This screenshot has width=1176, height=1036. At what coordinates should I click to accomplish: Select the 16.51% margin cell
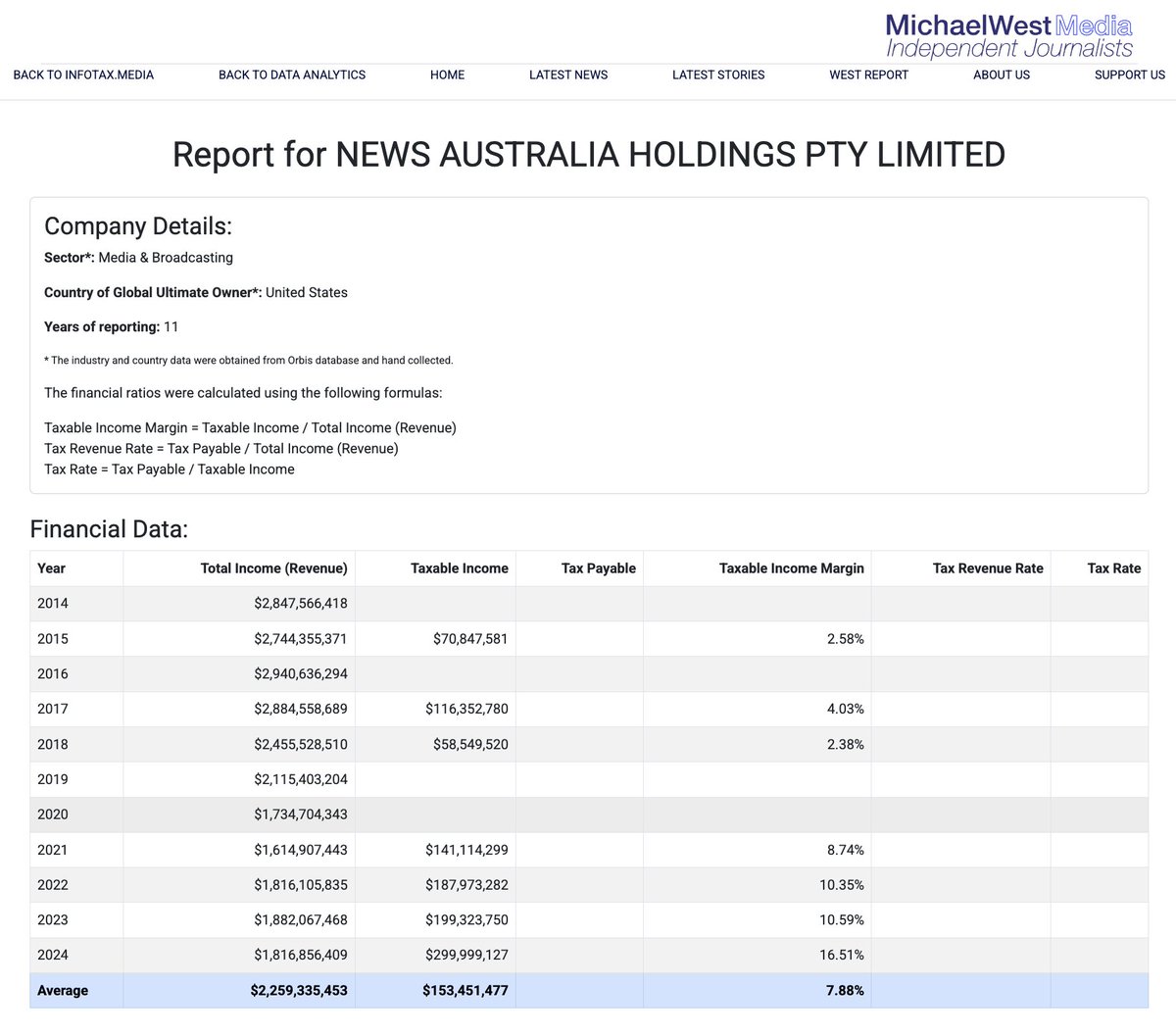[x=757, y=956]
